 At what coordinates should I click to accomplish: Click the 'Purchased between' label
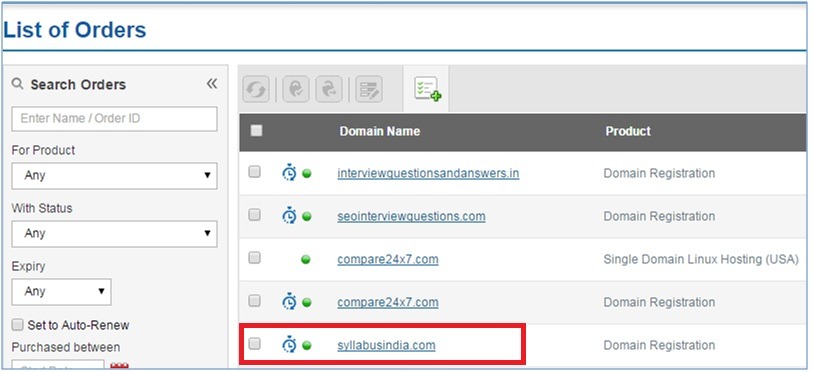pyautogui.click(x=66, y=347)
